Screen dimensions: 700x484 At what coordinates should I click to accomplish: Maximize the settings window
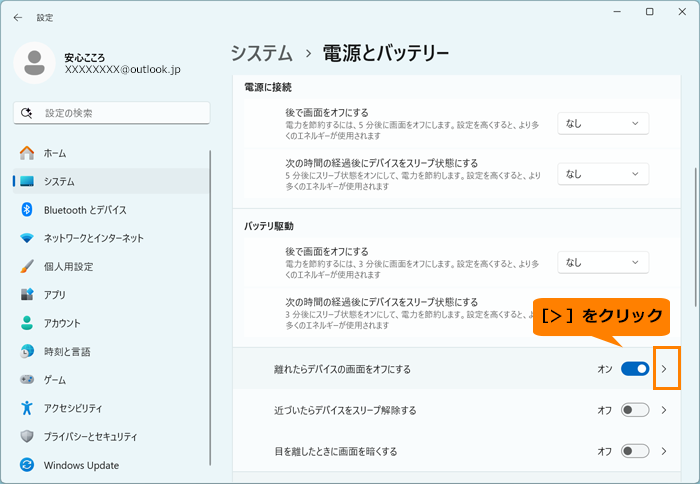point(650,12)
